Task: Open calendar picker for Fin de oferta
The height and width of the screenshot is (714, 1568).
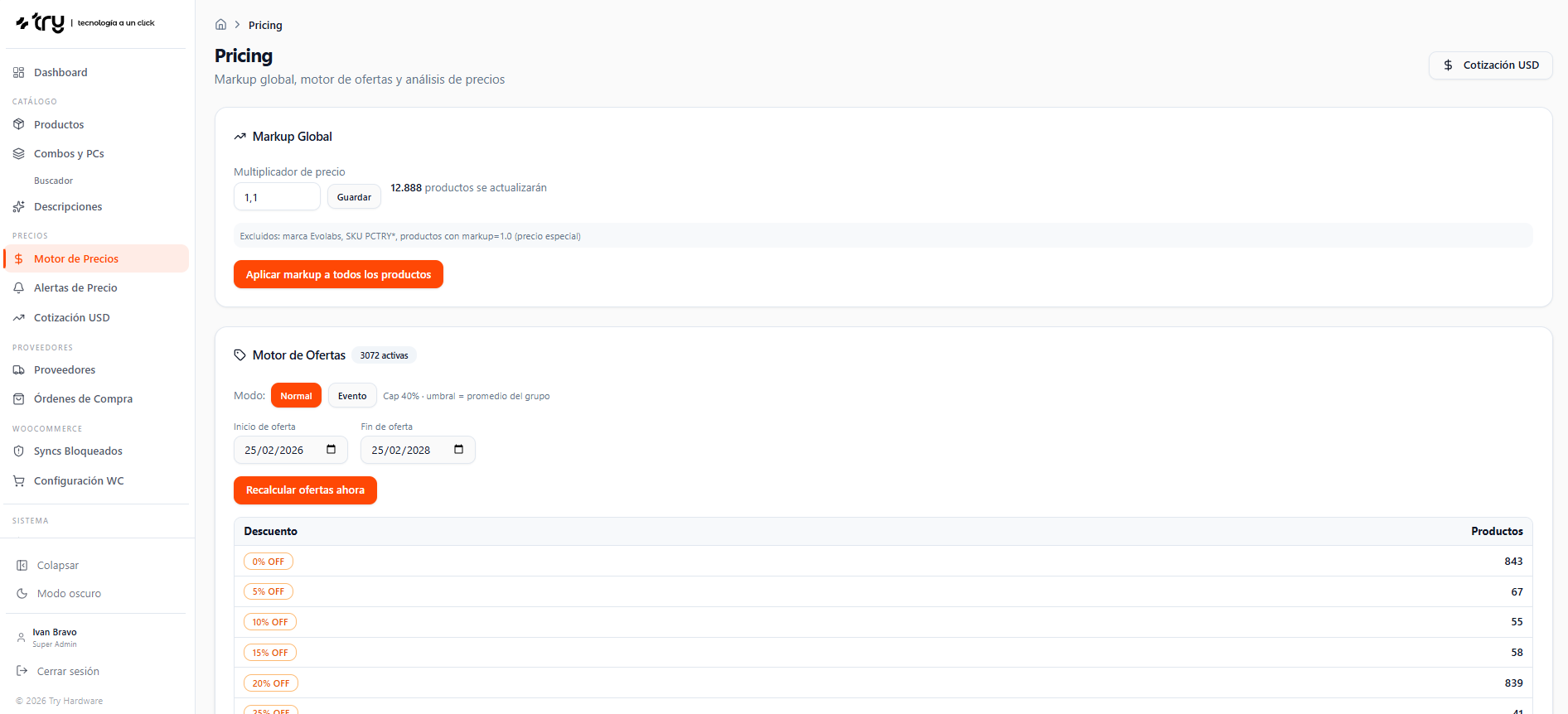Action: (458, 450)
